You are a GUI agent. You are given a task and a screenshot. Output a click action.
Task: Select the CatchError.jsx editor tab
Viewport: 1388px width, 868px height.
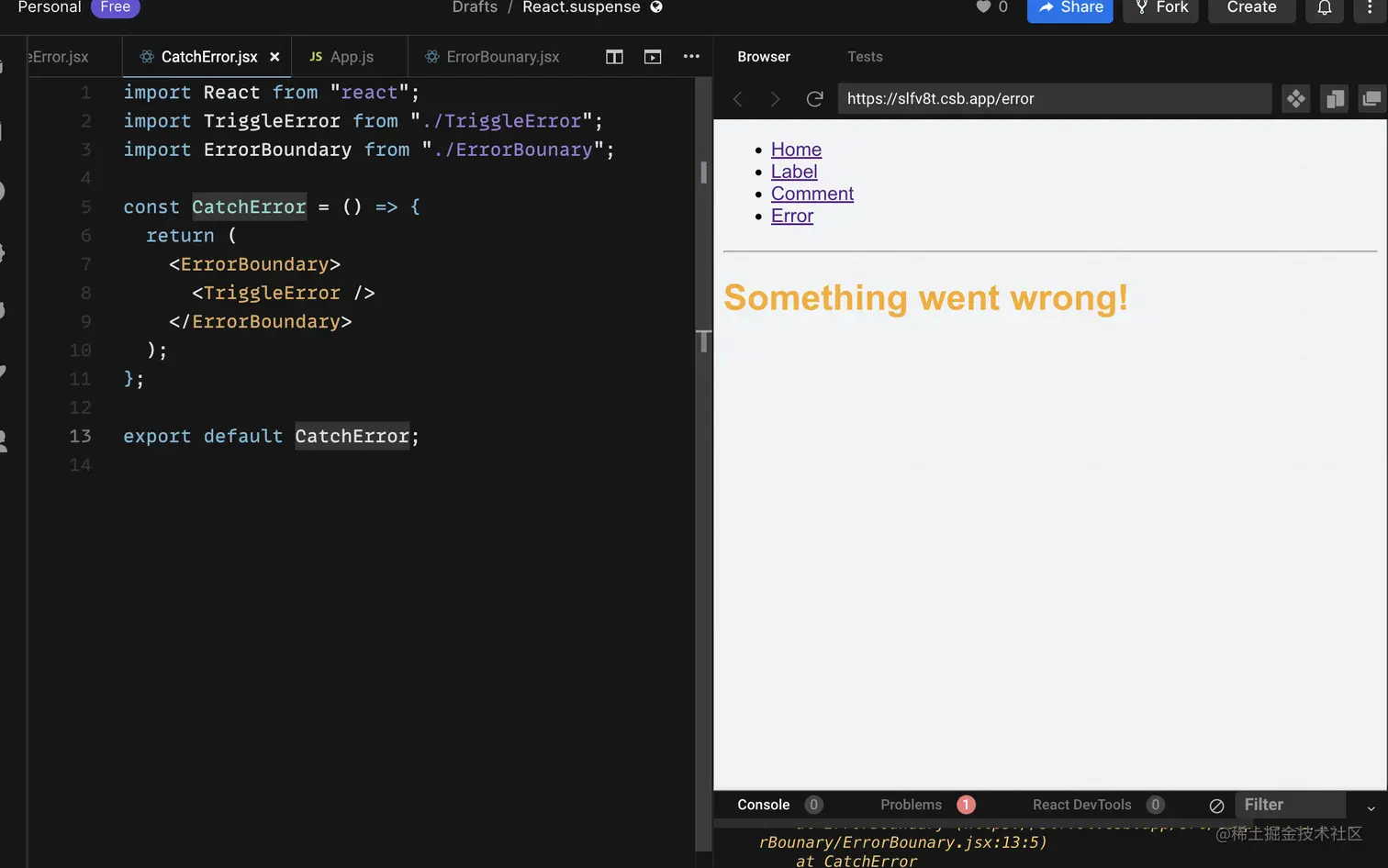pos(208,57)
